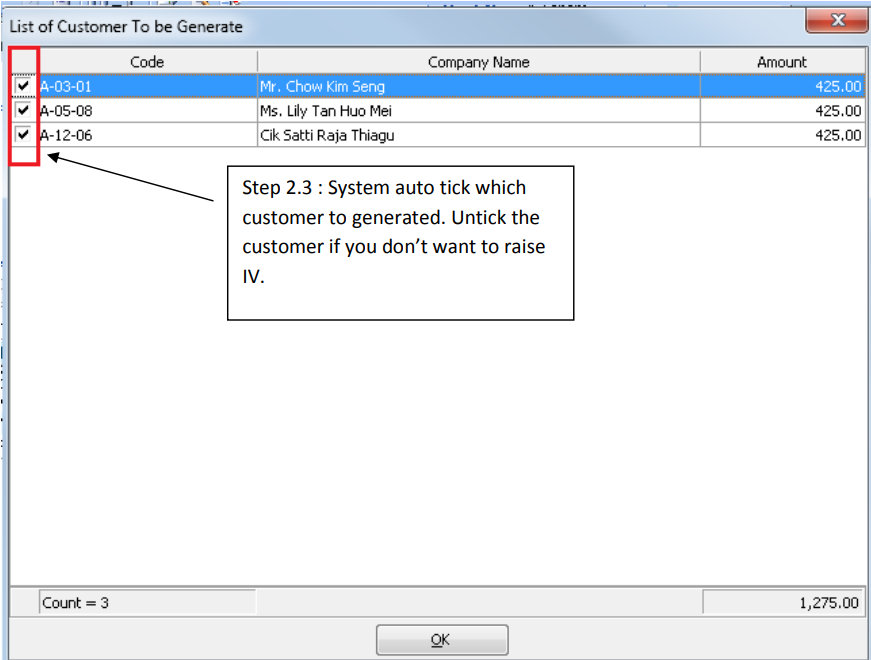Click the blank checkbox column header
871x660 pixels.
(x=24, y=62)
